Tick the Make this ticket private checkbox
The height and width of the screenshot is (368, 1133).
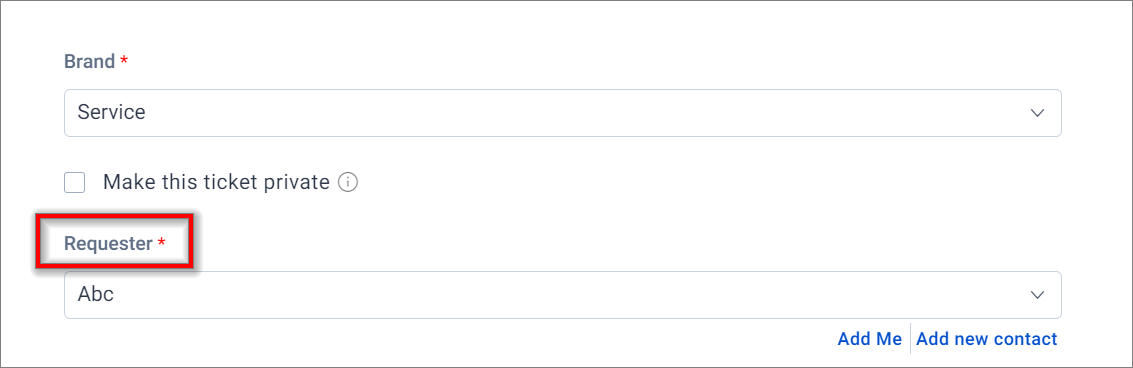click(74, 182)
